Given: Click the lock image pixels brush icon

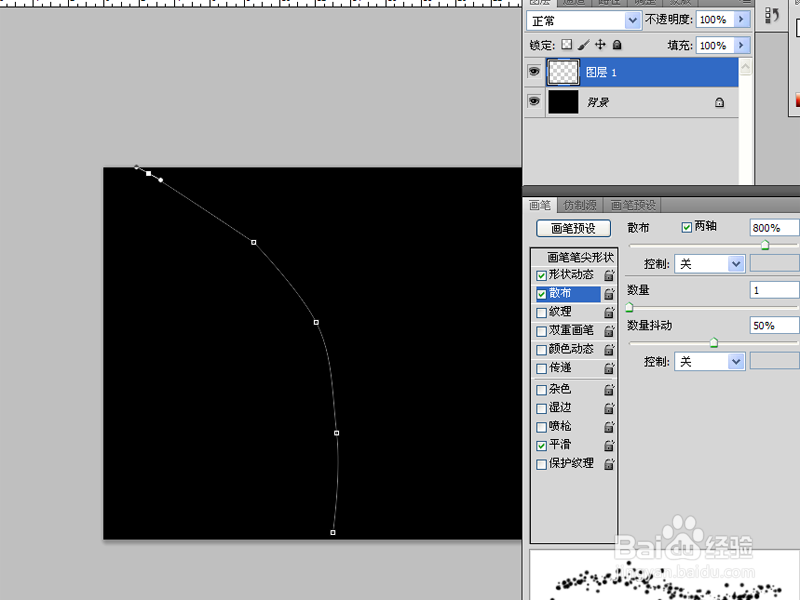Looking at the screenshot, I should coord(583,45).
